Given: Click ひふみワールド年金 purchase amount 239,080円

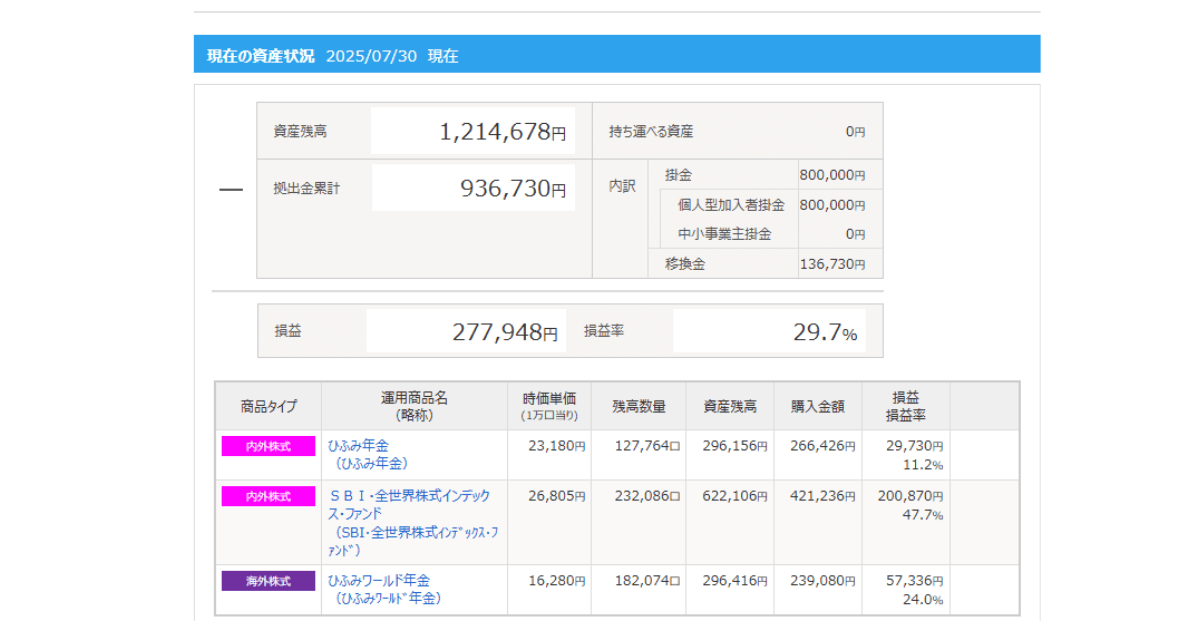Looking at the screenshot, I should pos(823,581).
